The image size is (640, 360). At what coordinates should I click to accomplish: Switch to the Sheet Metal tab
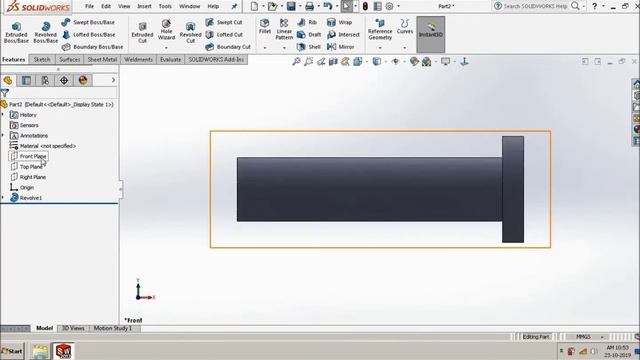pos(102,60)
